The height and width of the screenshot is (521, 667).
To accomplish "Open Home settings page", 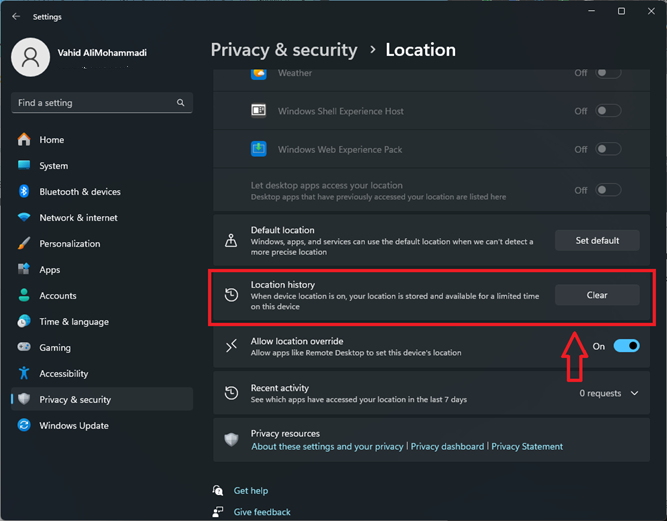I will [x=102, y=140].
